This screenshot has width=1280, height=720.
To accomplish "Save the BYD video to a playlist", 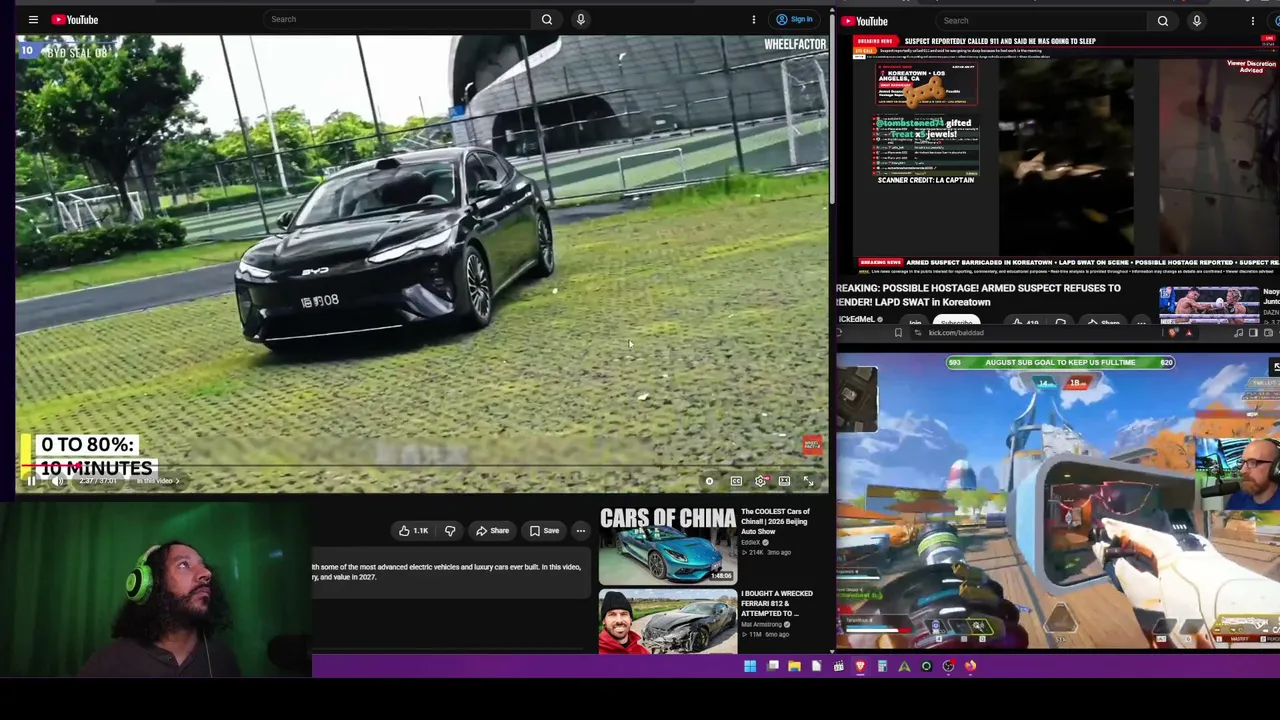I will click(544, 531).
